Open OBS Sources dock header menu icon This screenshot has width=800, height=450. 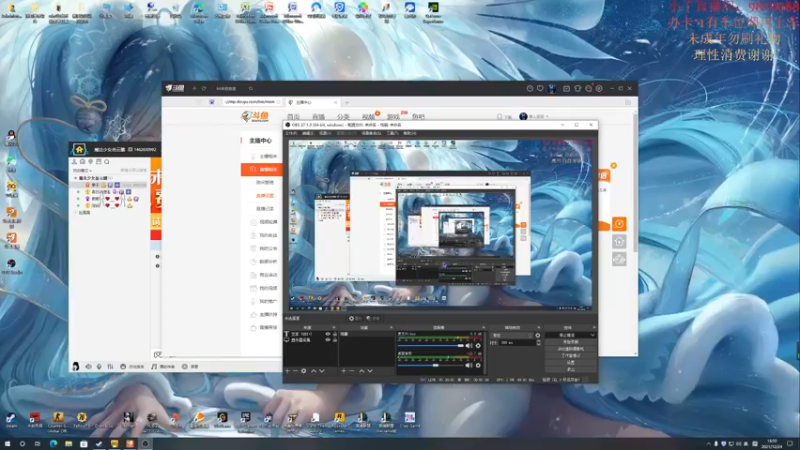coord(334,327)
